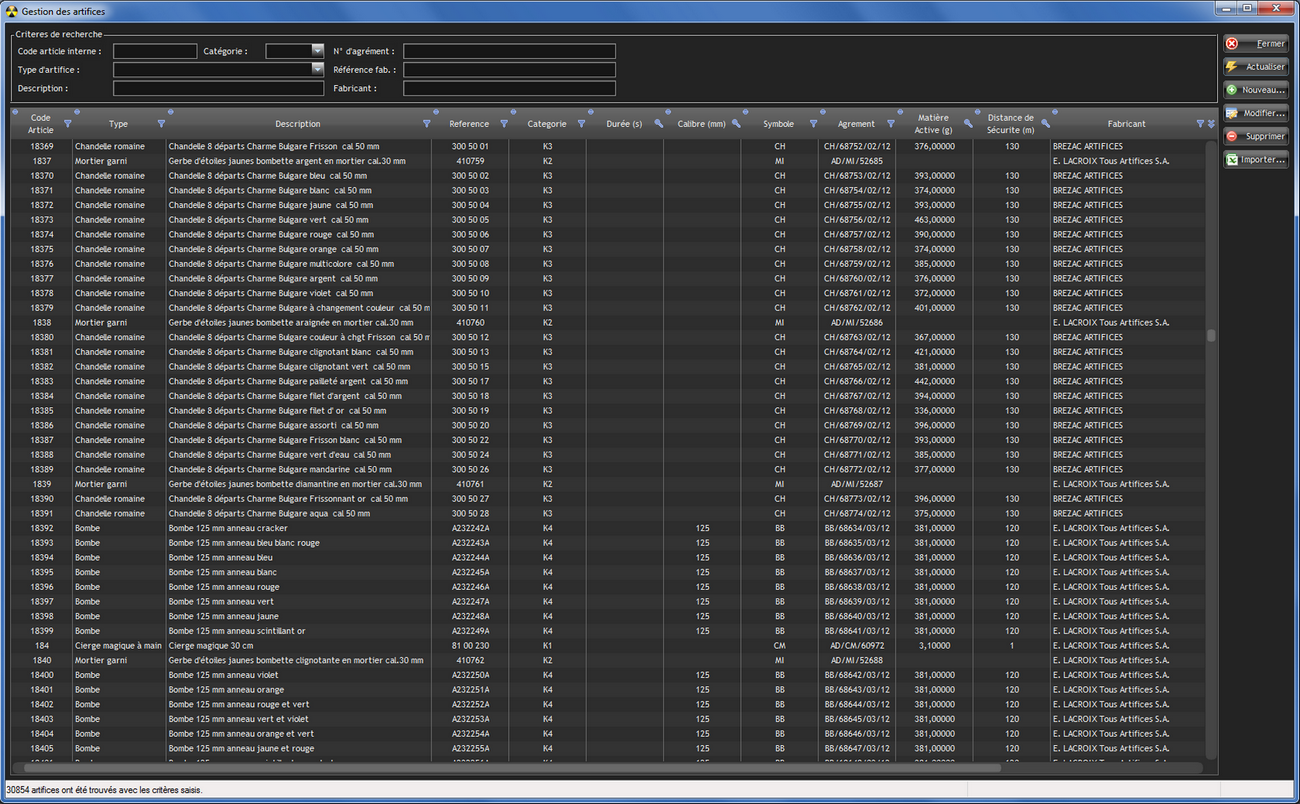Refresh the list with Actualiser

point(1256,67)
